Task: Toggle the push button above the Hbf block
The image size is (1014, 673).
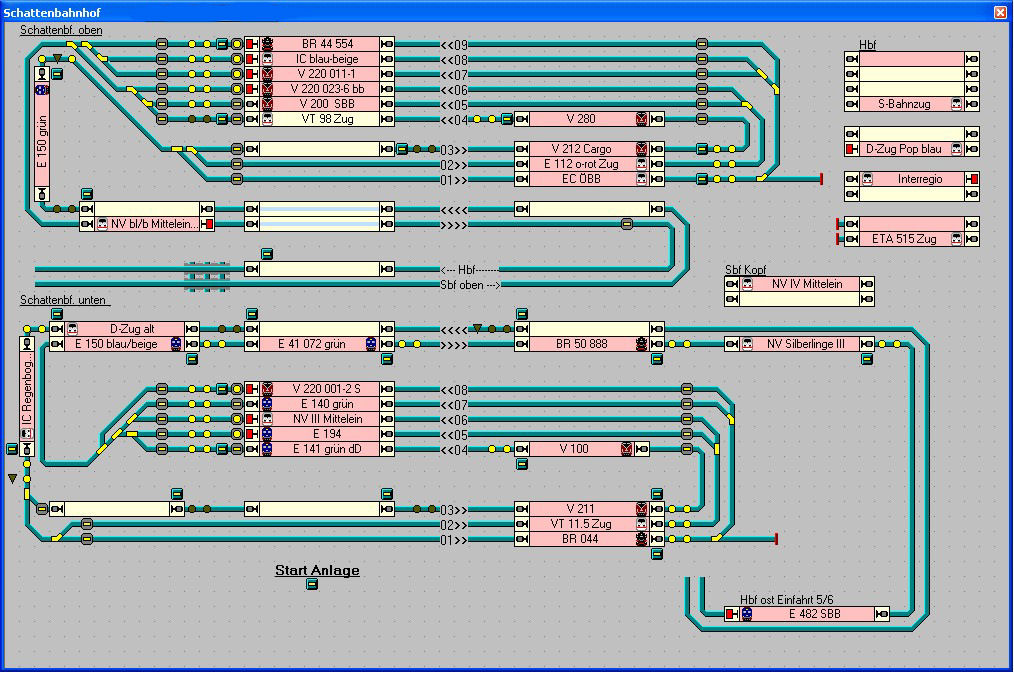Action: [x=267, y=254]
